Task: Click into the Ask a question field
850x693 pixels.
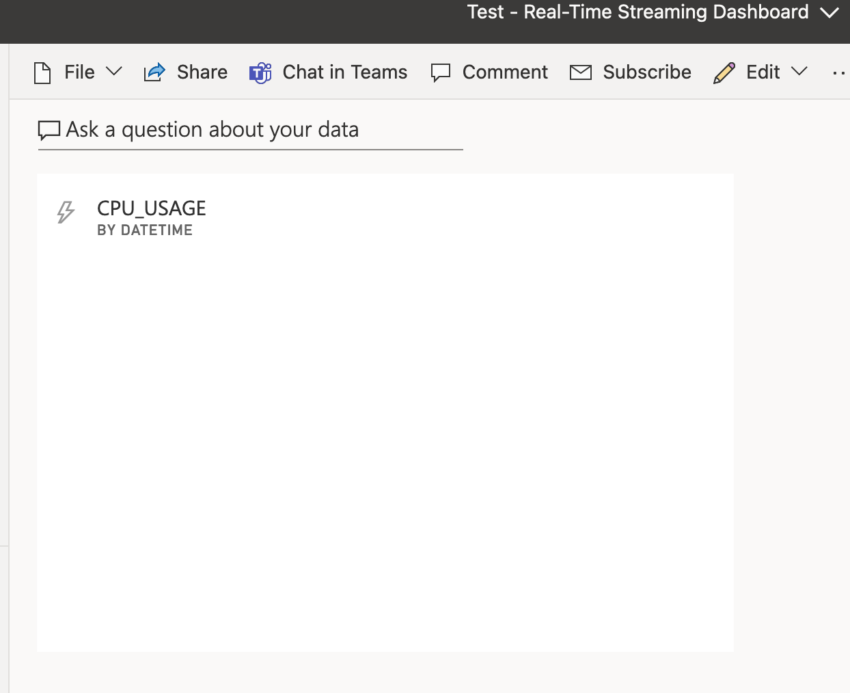Action: (x=250, y=129)
